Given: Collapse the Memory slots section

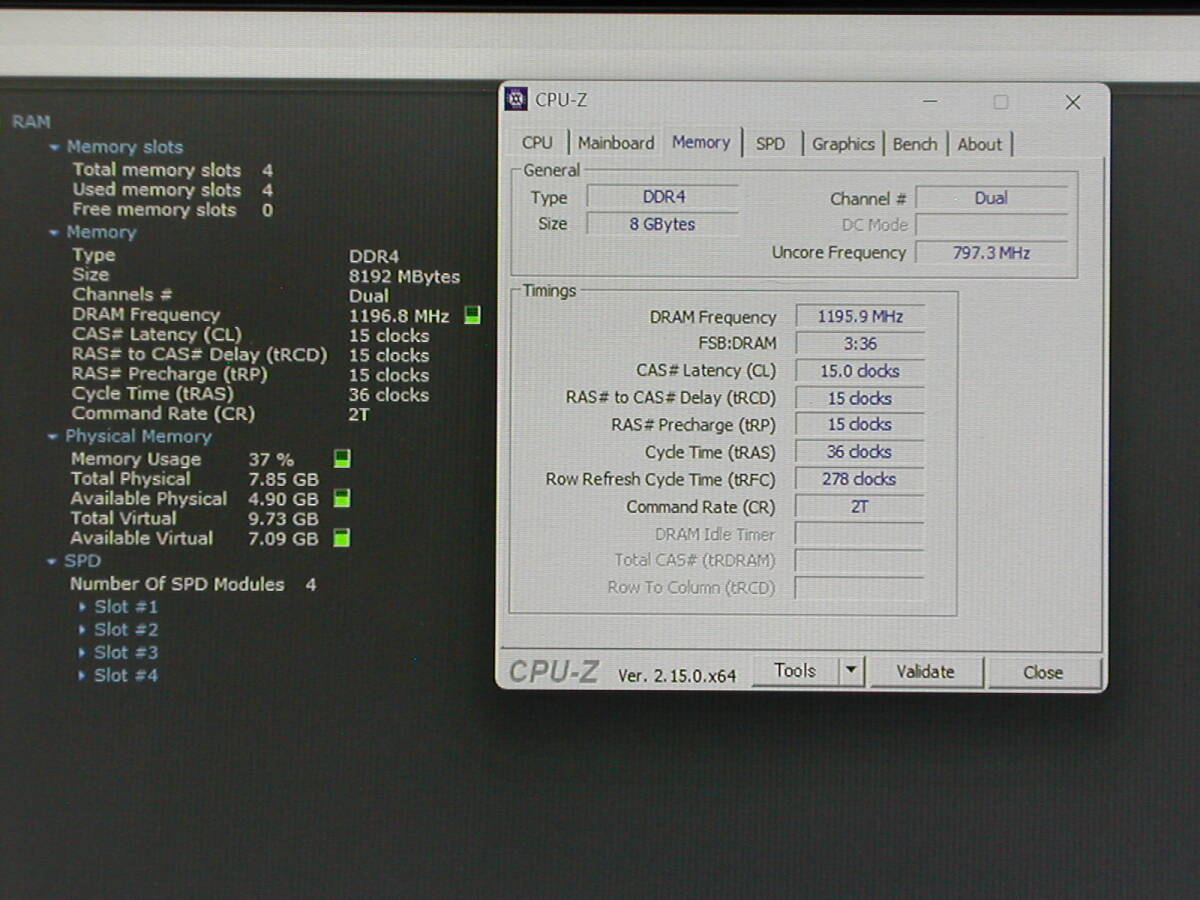Looking at the screenshot, I should [55, 147].
